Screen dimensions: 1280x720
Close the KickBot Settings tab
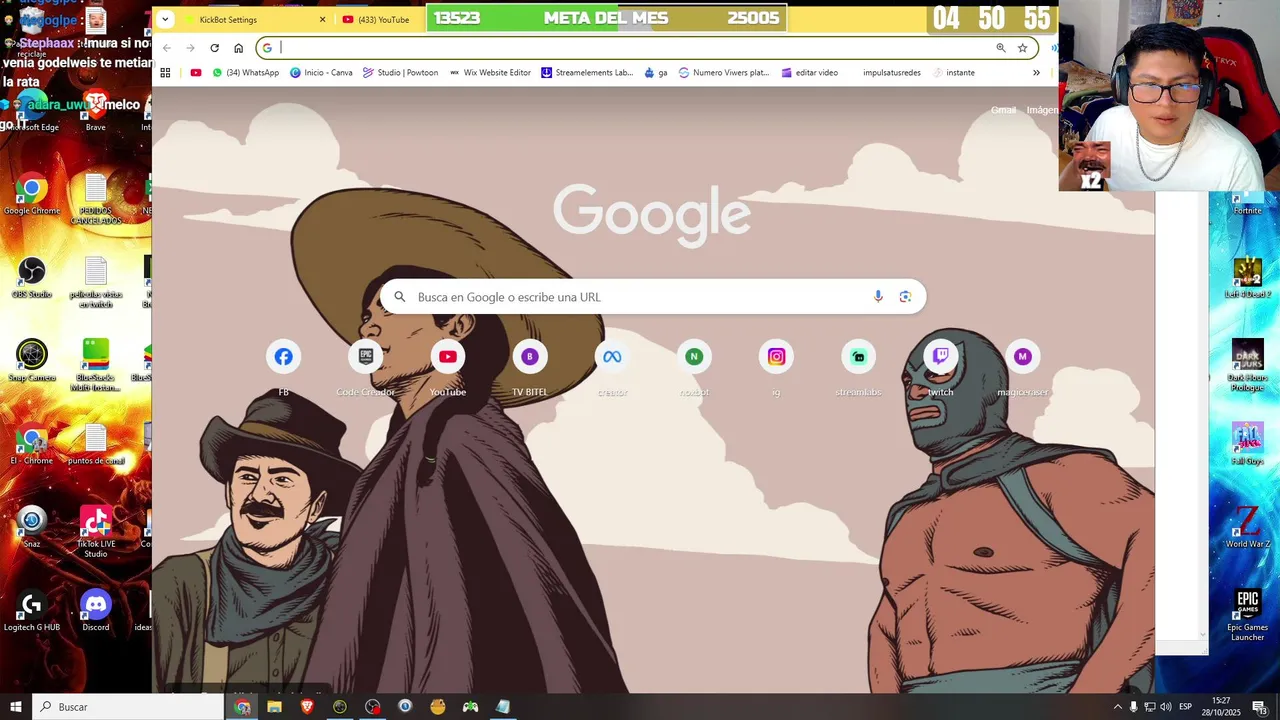click(322, 19)
